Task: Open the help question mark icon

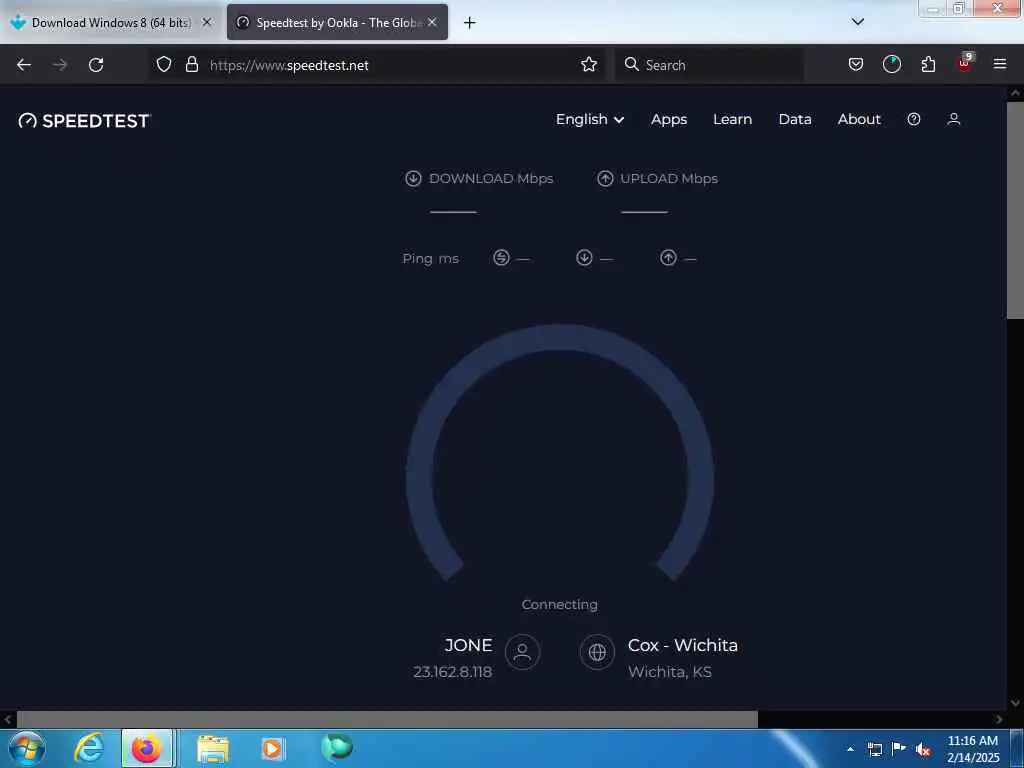Action: tap(914, 120)
